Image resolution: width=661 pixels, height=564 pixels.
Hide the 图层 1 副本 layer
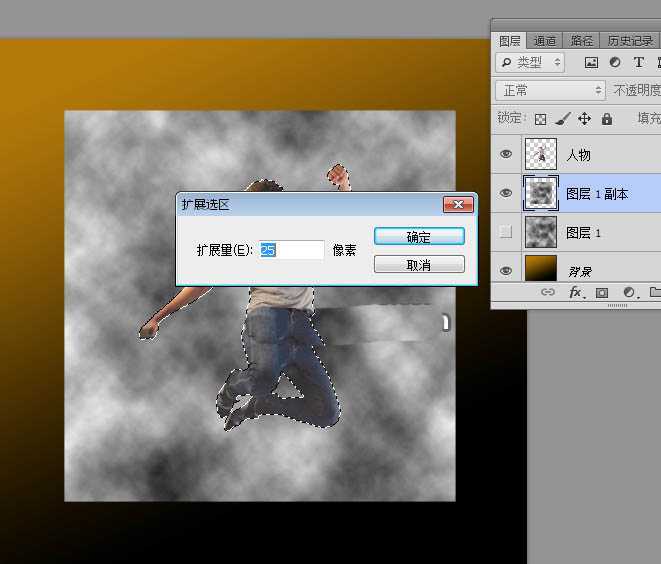pyautogui.click(x=506, y=194)
